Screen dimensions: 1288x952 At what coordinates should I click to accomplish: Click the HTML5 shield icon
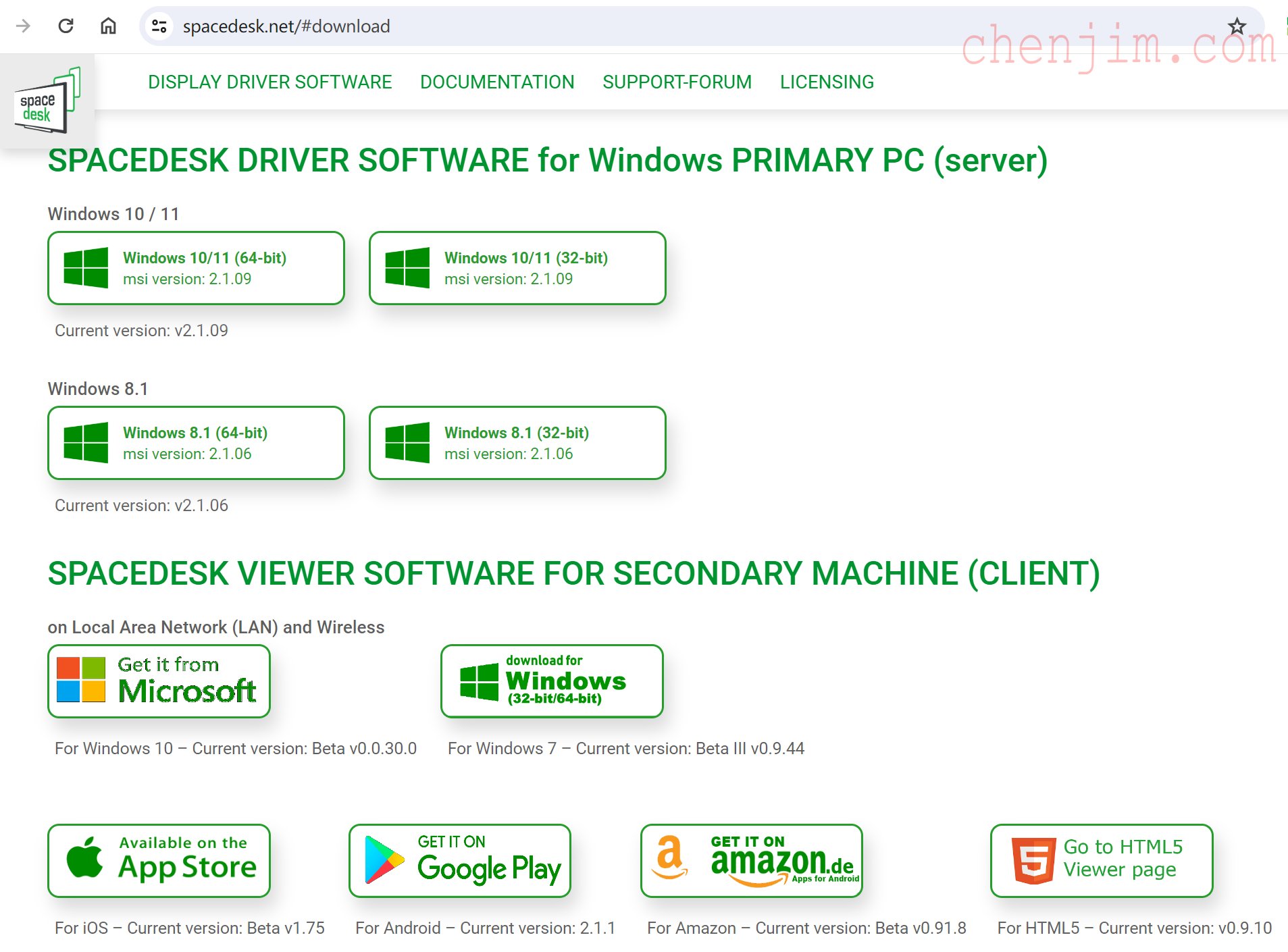click(x=1033, y=861)
